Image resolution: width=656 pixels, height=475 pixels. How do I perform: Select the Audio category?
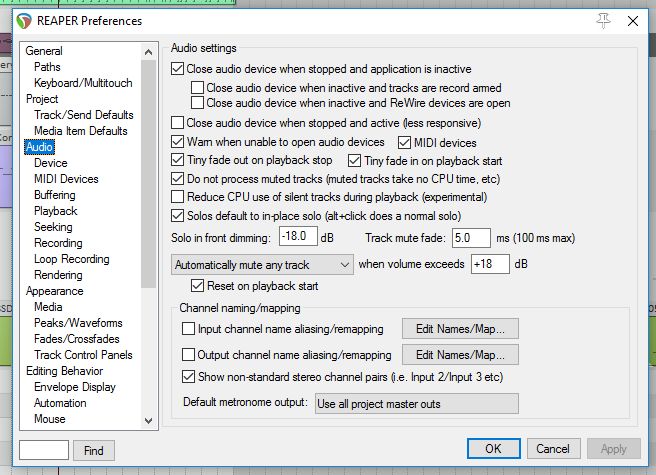click(x=39, y=147)
